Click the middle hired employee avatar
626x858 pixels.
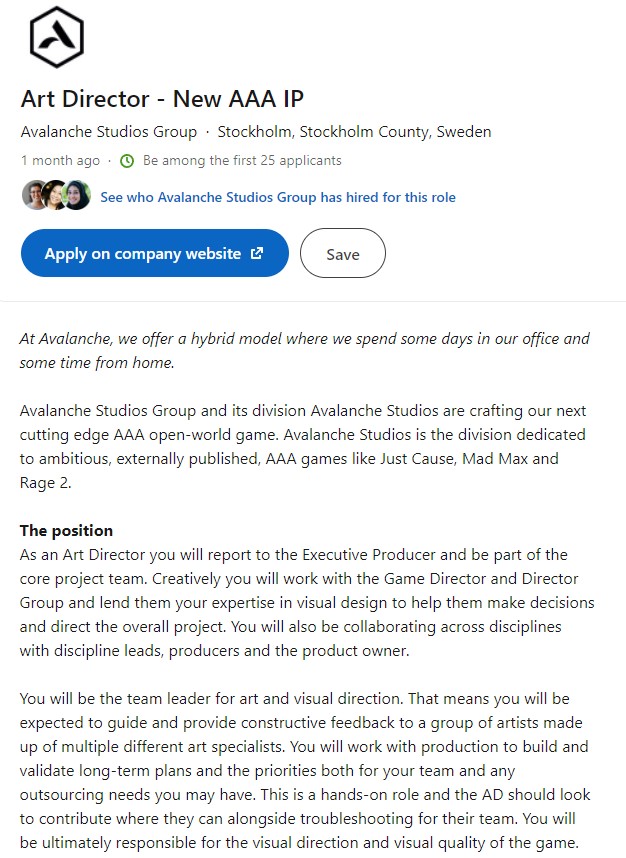coord(55,195)
